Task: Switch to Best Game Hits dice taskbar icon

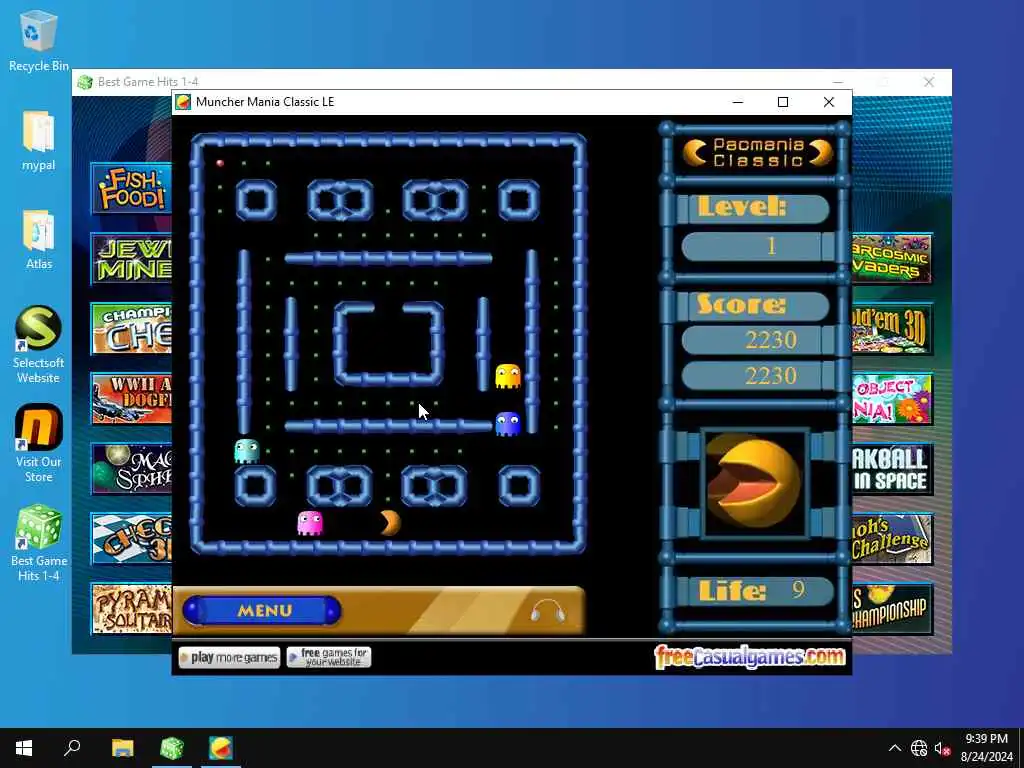Action: tap(172, 748)
